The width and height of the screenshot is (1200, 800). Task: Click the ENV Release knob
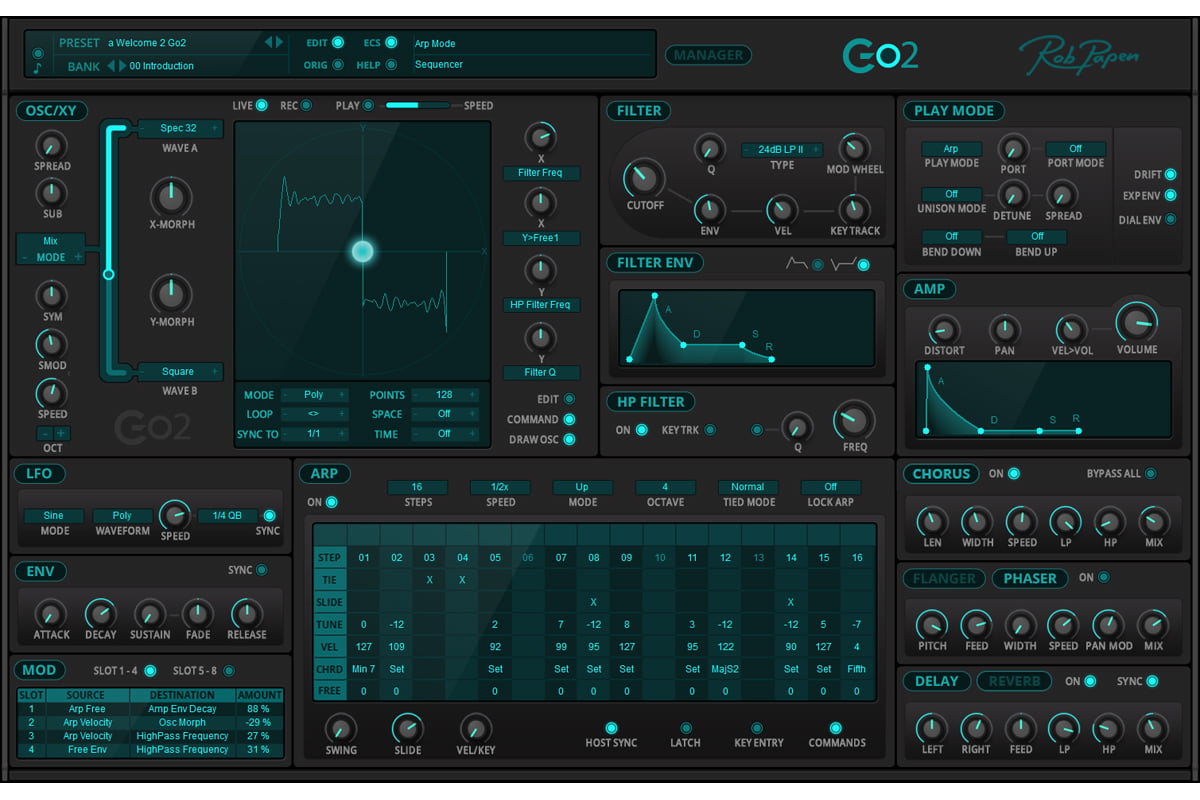[x=246, y=614]
